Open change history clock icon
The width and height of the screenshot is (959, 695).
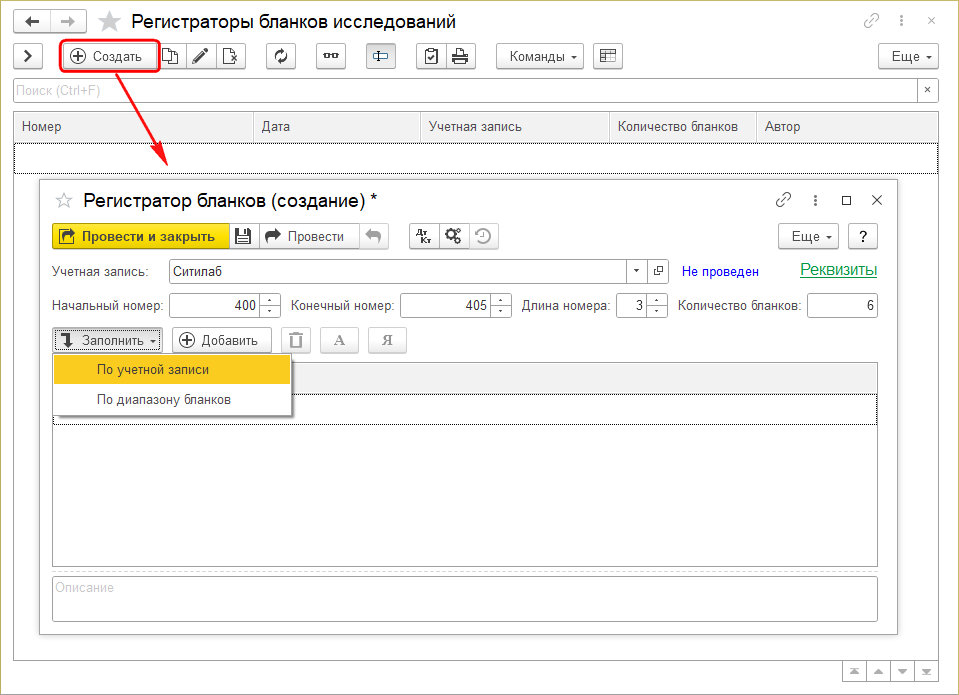[483, 236]
